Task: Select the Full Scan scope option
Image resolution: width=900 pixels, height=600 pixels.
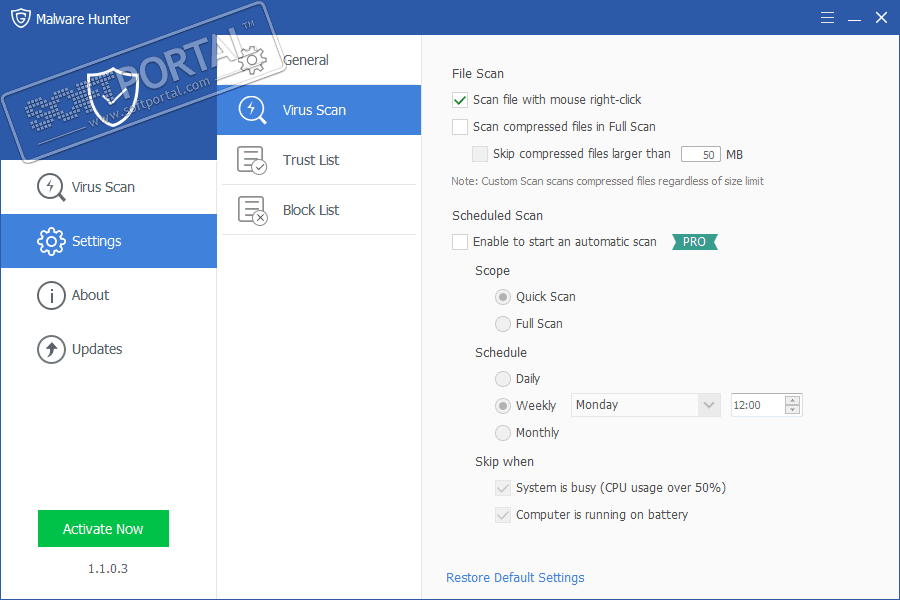Action: [503, 324]
